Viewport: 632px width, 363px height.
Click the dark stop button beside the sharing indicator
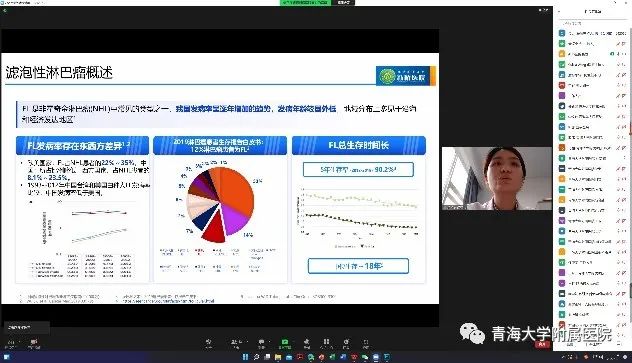click(x=343, y=2)
